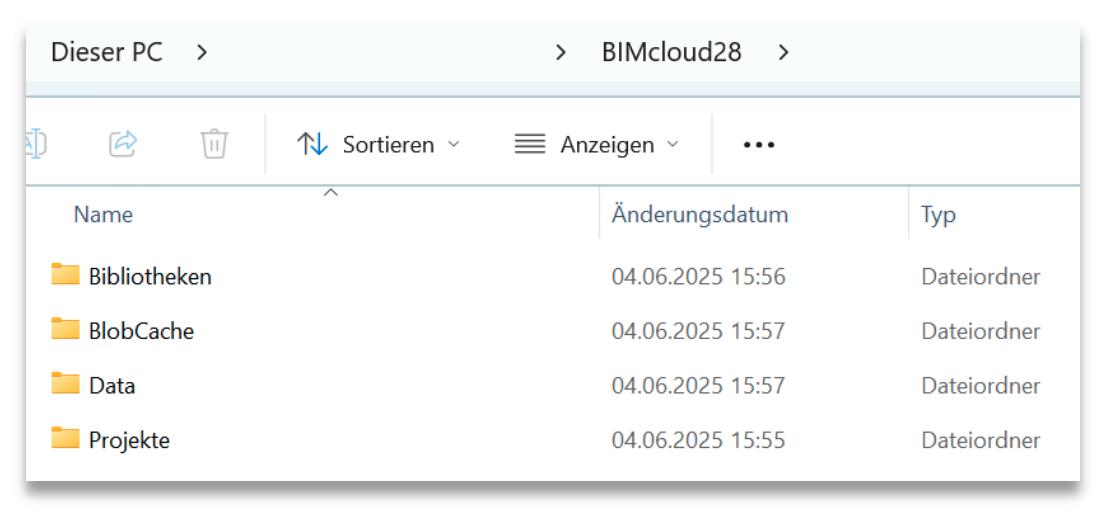Click the Data folder name
This screenshot has width=1114, height=514.
pos(112,386)
